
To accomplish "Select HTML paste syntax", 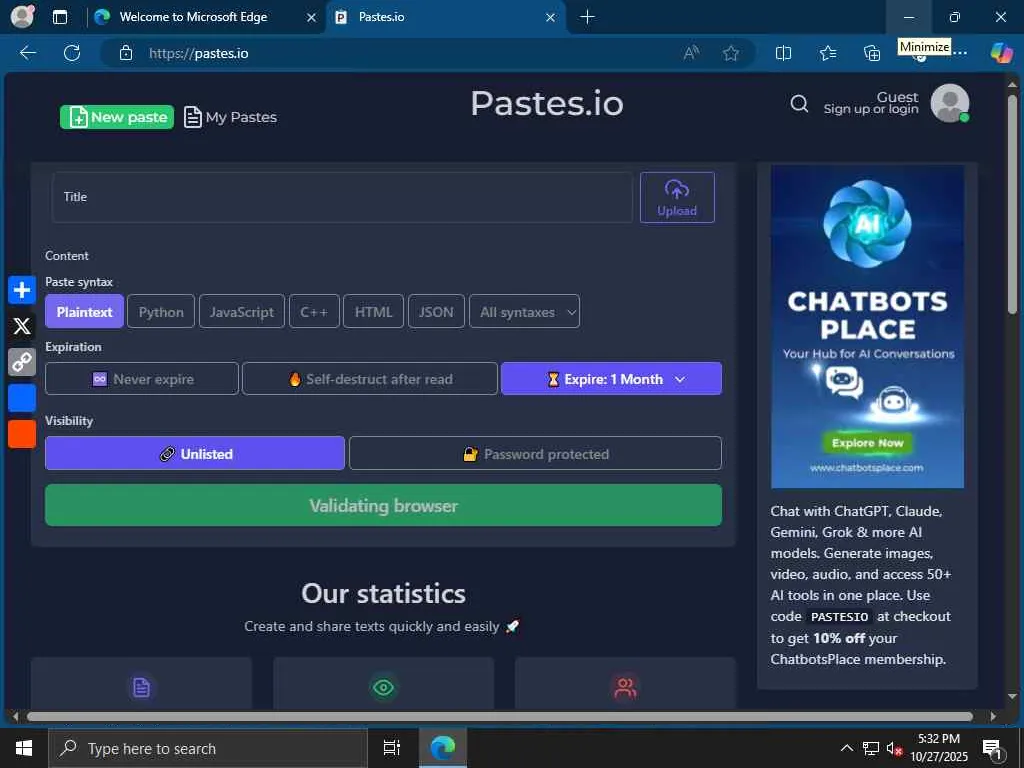I will [374, 312].
